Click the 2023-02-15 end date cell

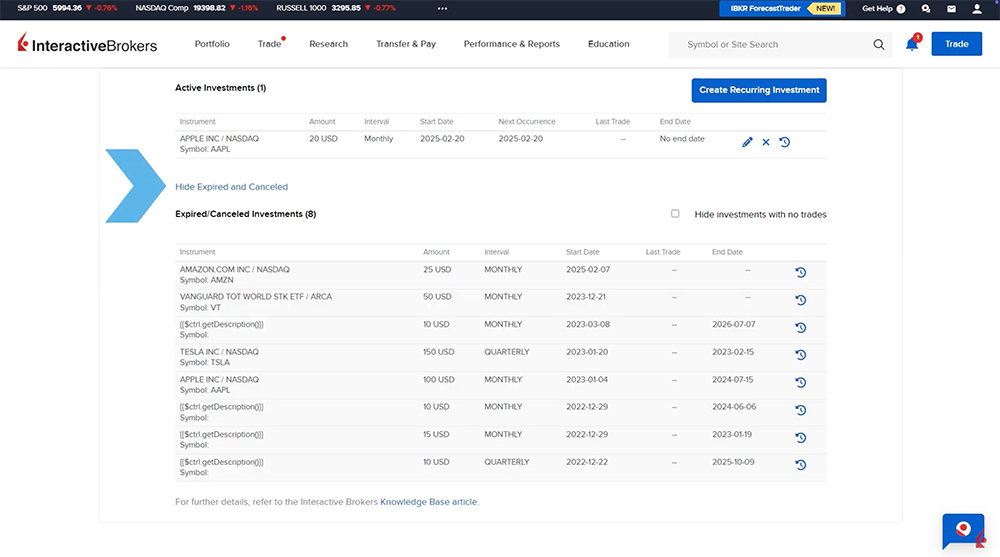[x=733, y=352]
